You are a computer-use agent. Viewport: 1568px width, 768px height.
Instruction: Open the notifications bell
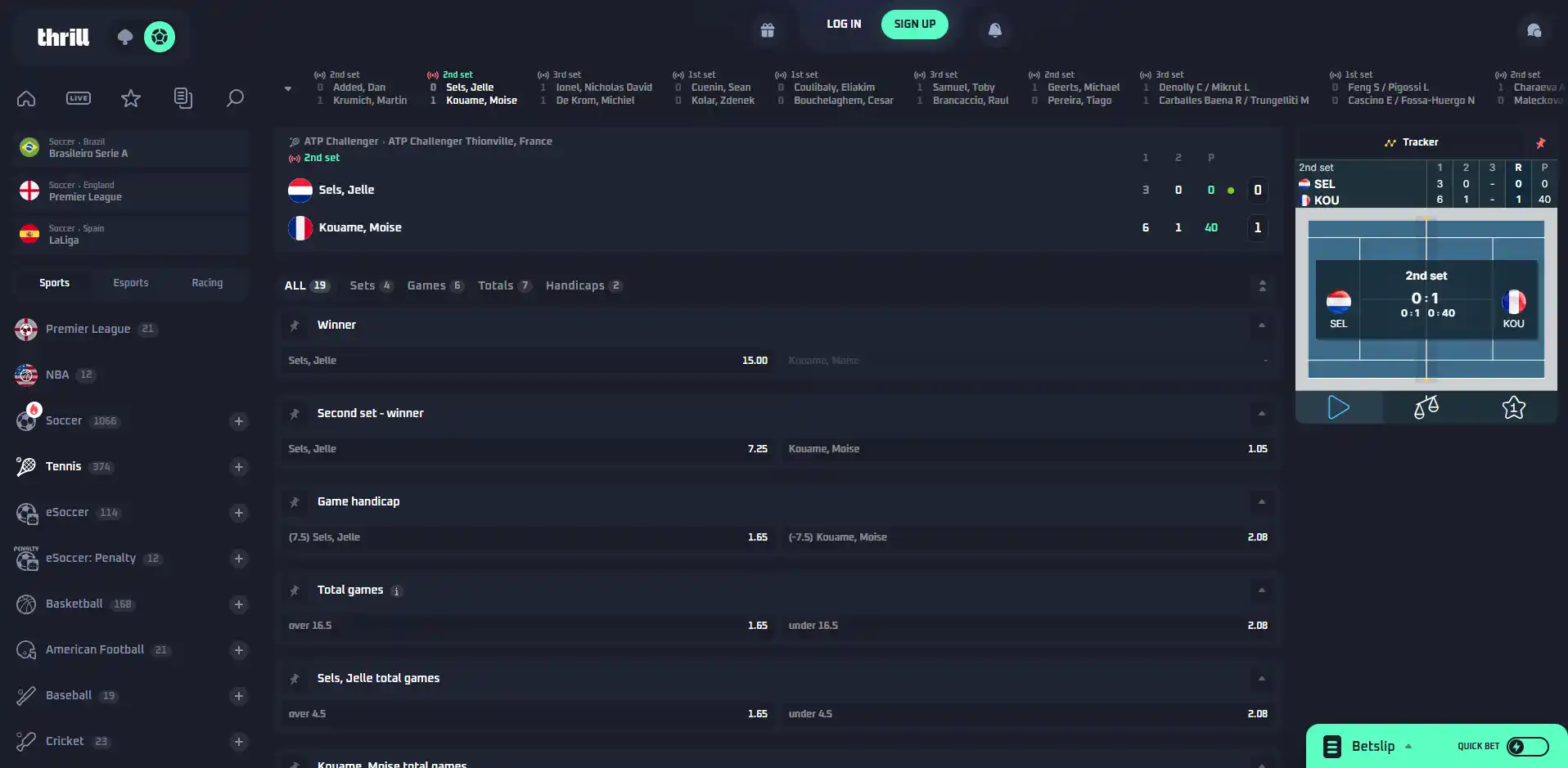[x=994, y=30]
